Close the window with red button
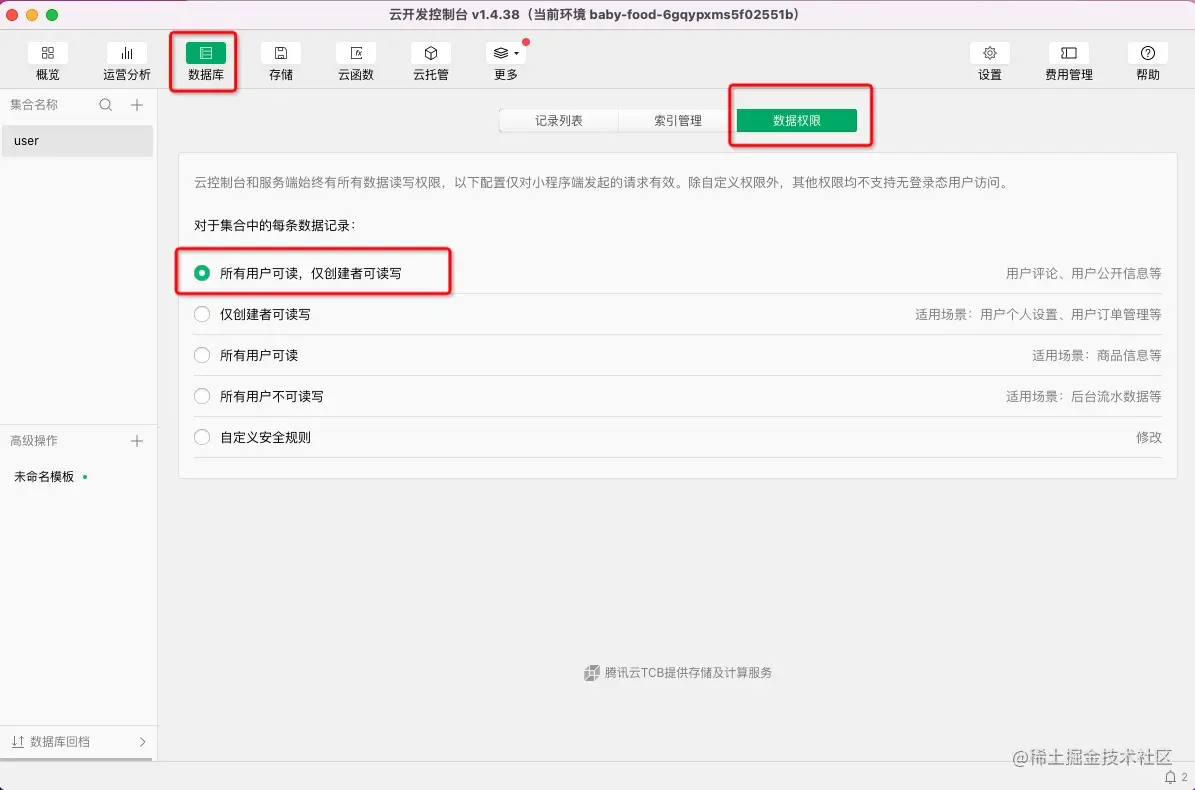Image resolution: width=1195 pixels, height=790 pixels. (x=12, y=15)
